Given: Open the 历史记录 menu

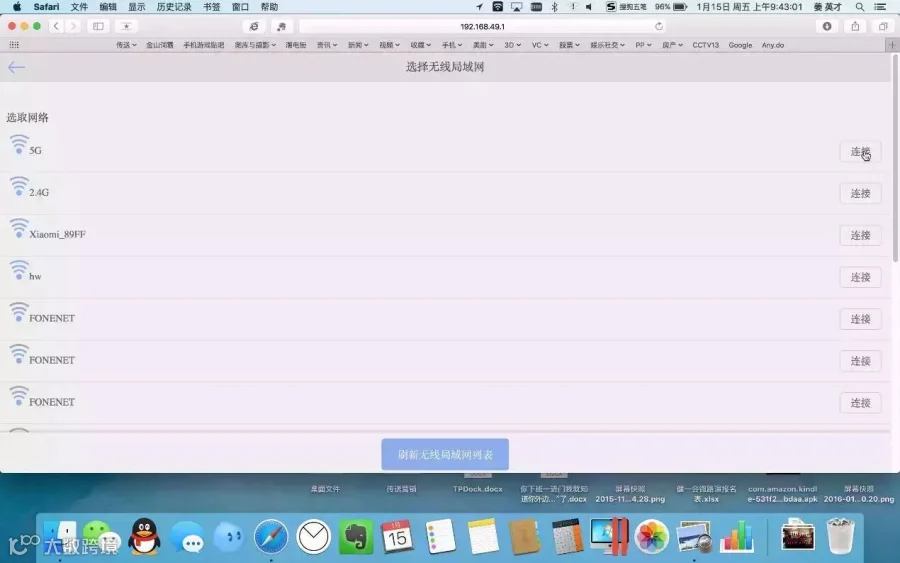Looking at the screenshot, I should 174,7.
